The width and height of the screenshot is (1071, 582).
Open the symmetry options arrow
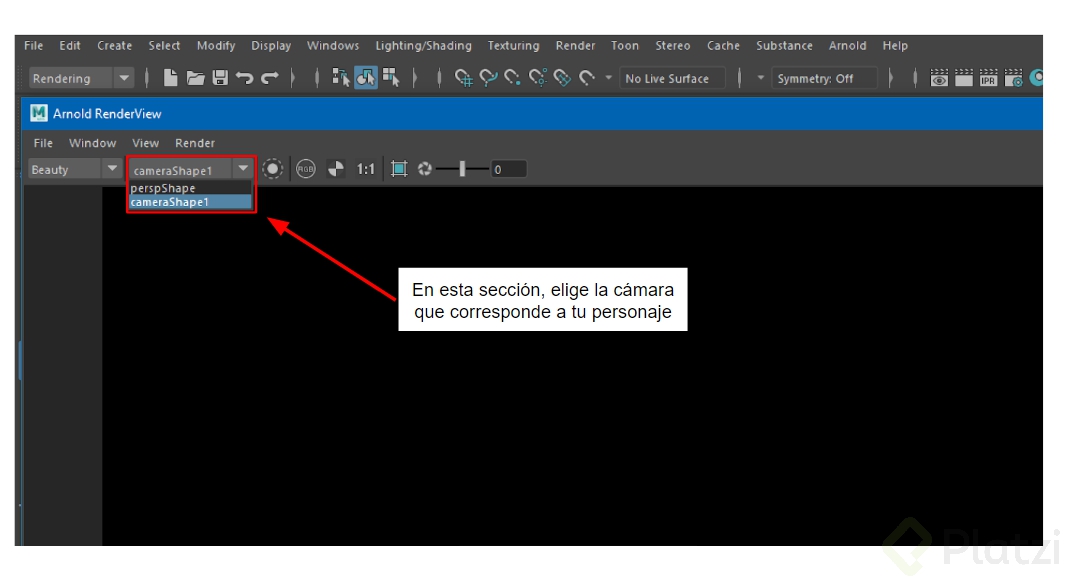pos(760,78)
